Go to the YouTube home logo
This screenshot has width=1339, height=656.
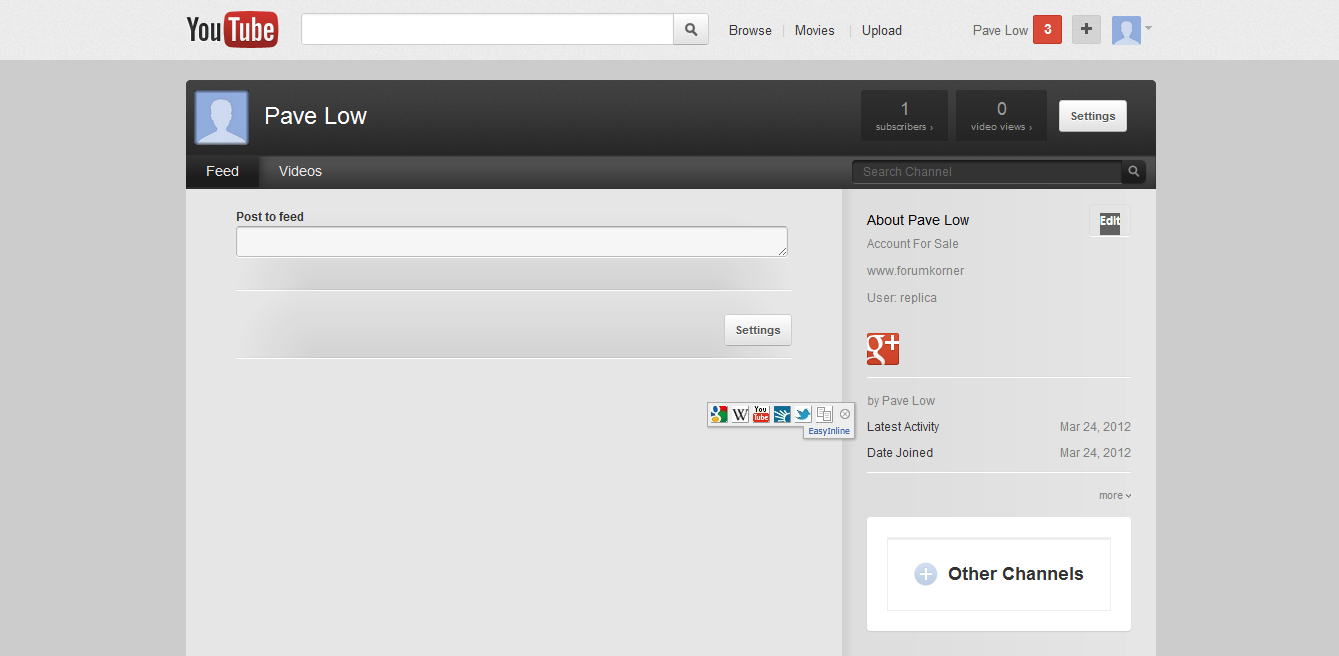(232, 29)
